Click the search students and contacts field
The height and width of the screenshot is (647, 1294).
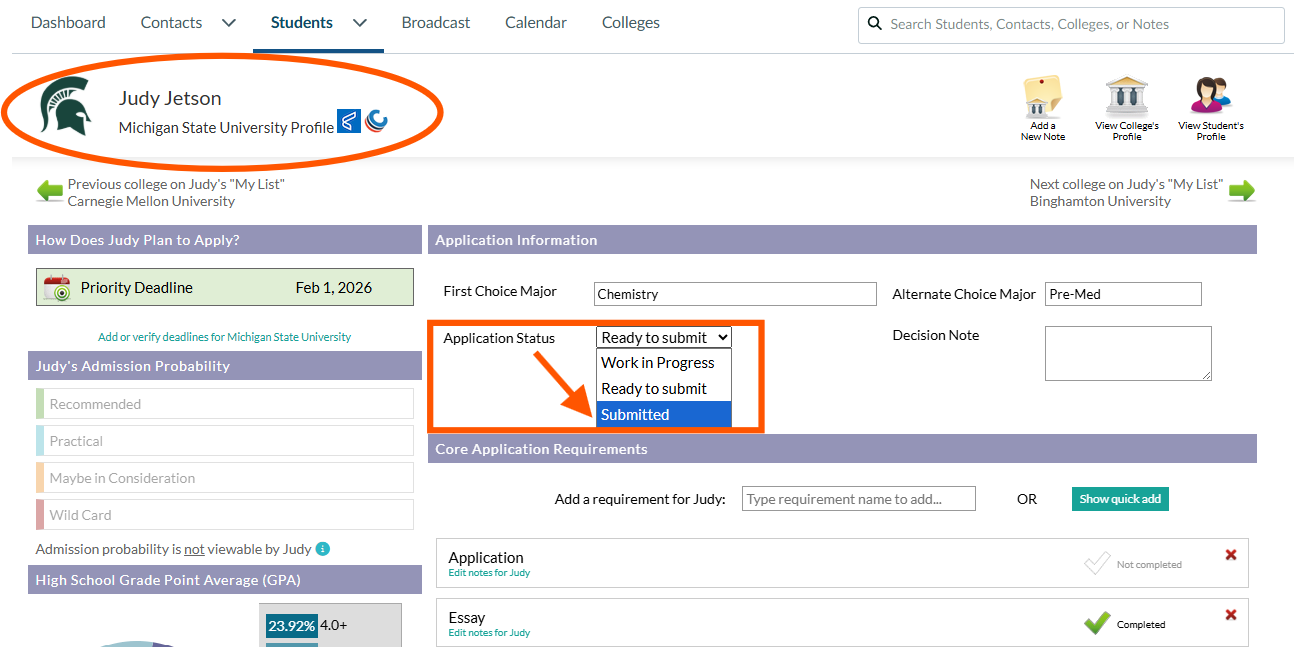click(1071, 25)
